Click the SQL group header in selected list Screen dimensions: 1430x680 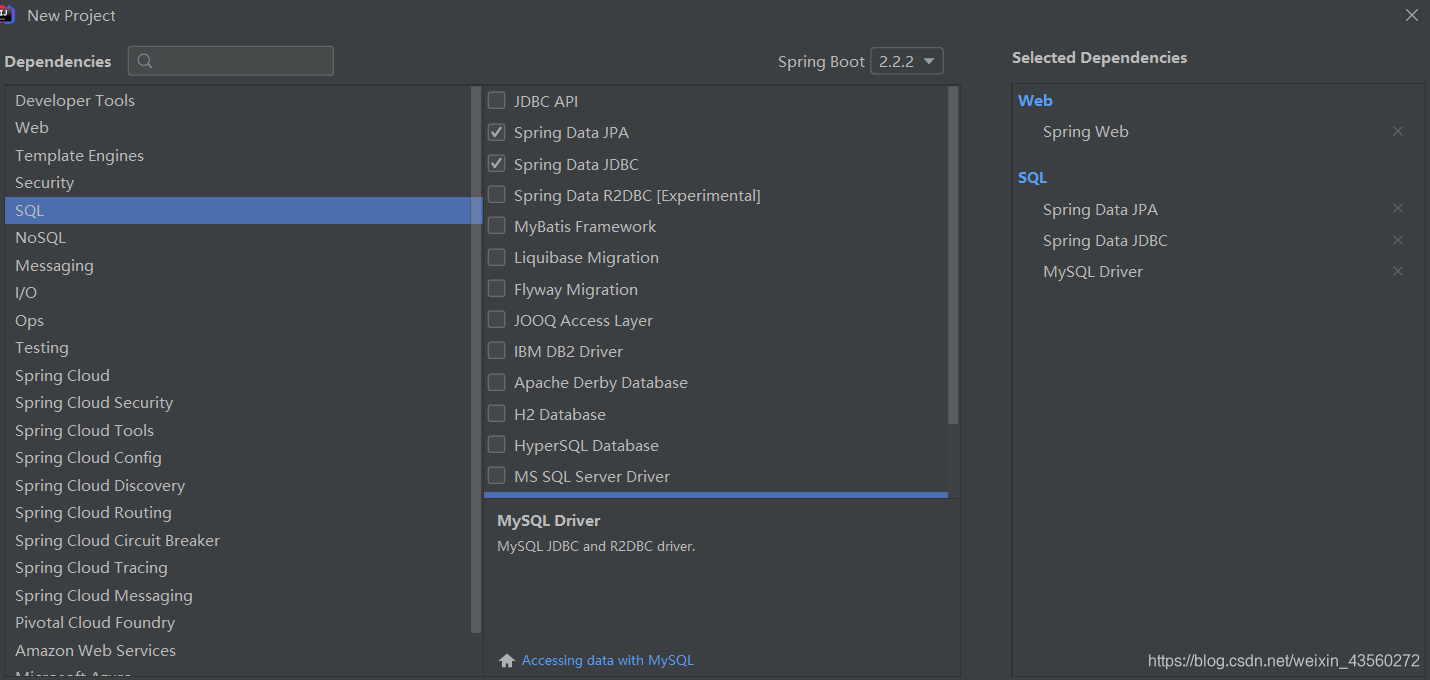1032,177
